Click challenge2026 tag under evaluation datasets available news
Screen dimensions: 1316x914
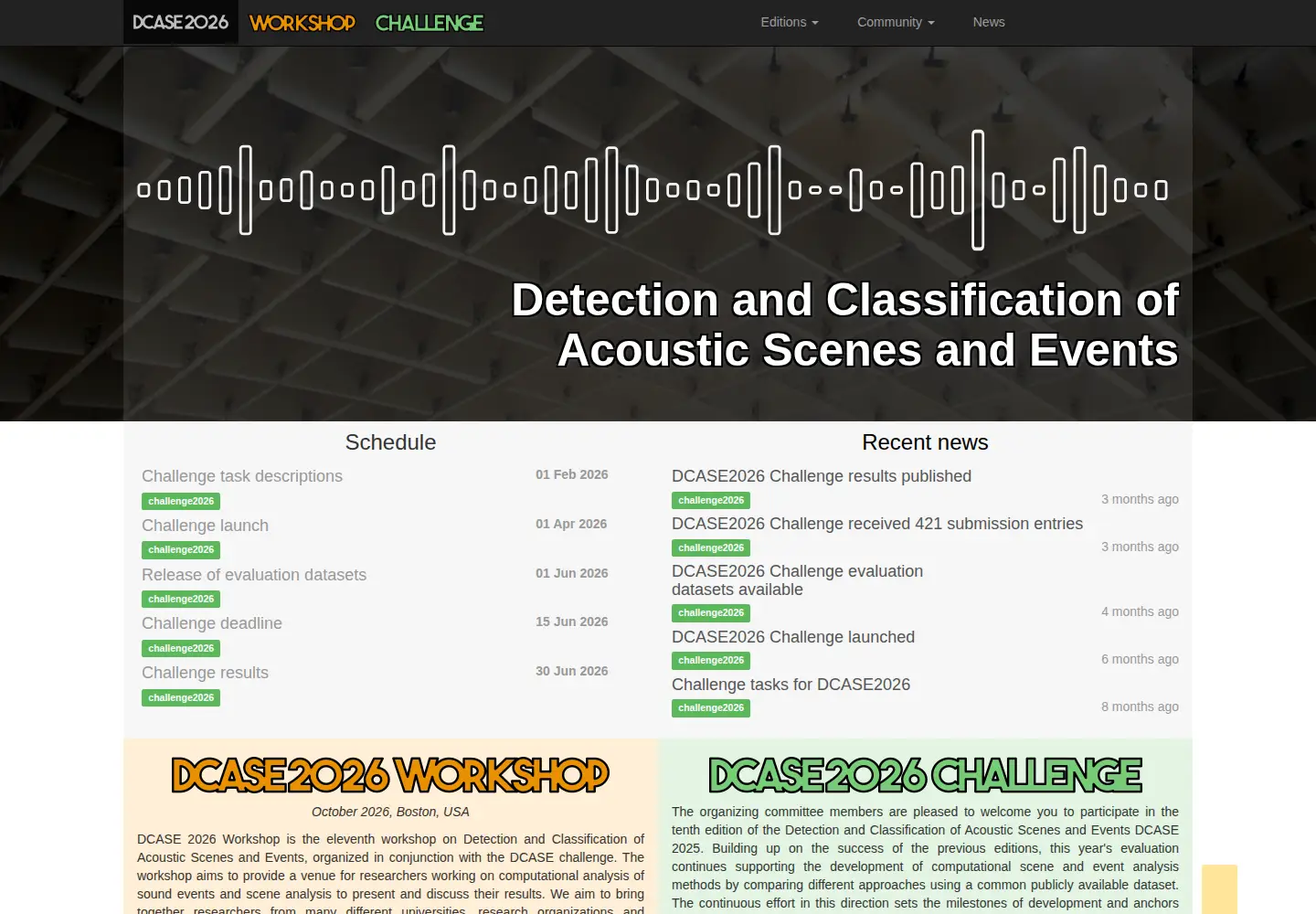(711, 612)
